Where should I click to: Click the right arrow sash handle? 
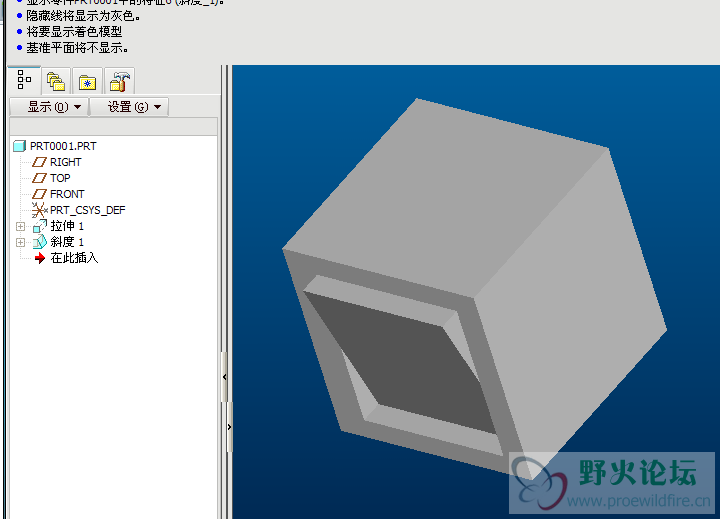point(230,427)
